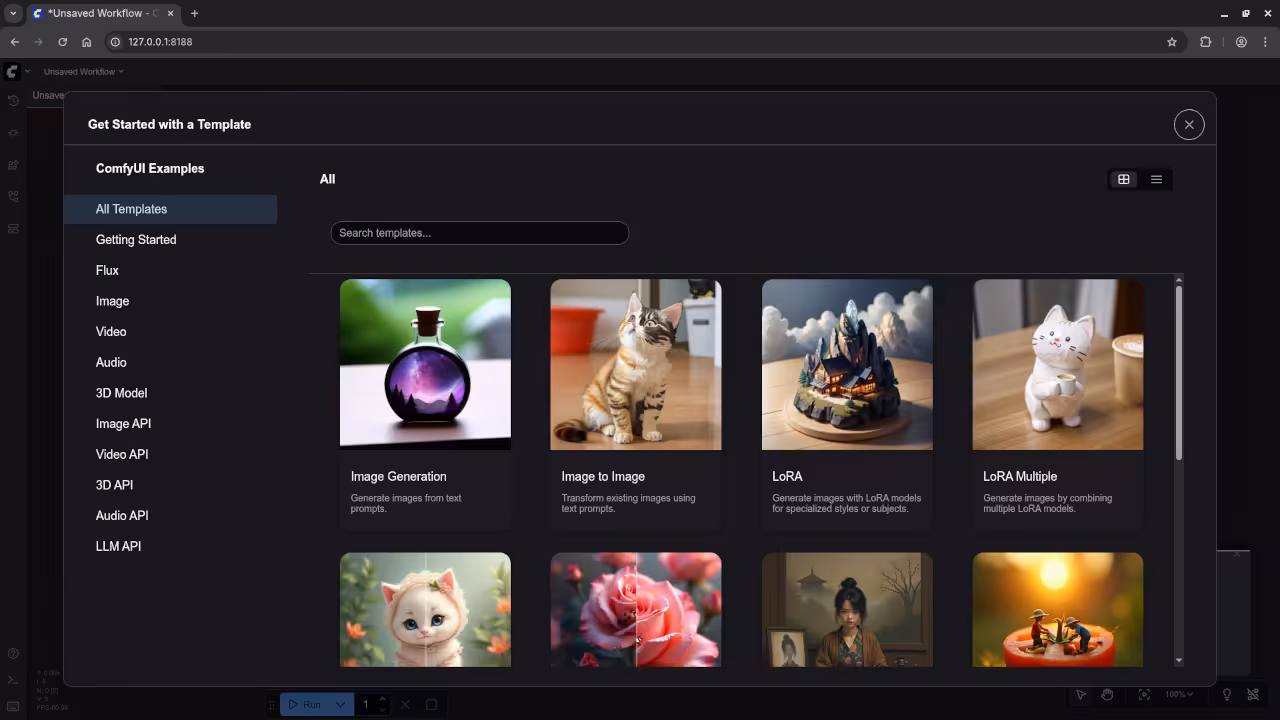Open the Video template category

point(170,332)
